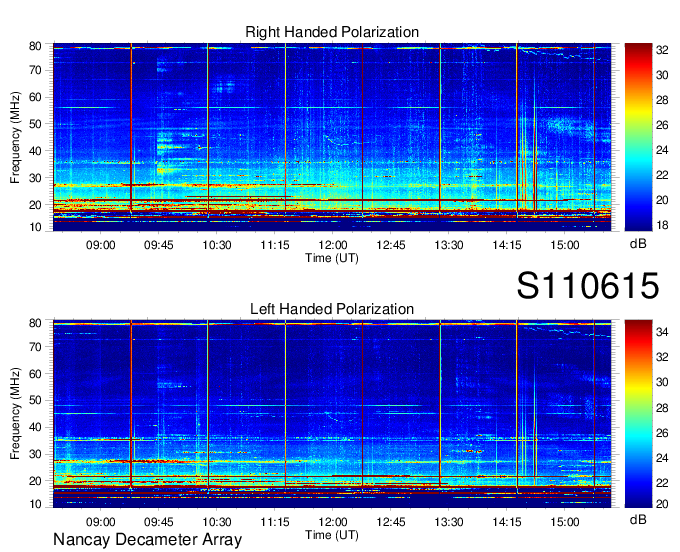680x552 pixels.
Task: Select the S110615 observation label
Action: coord(588,286)
